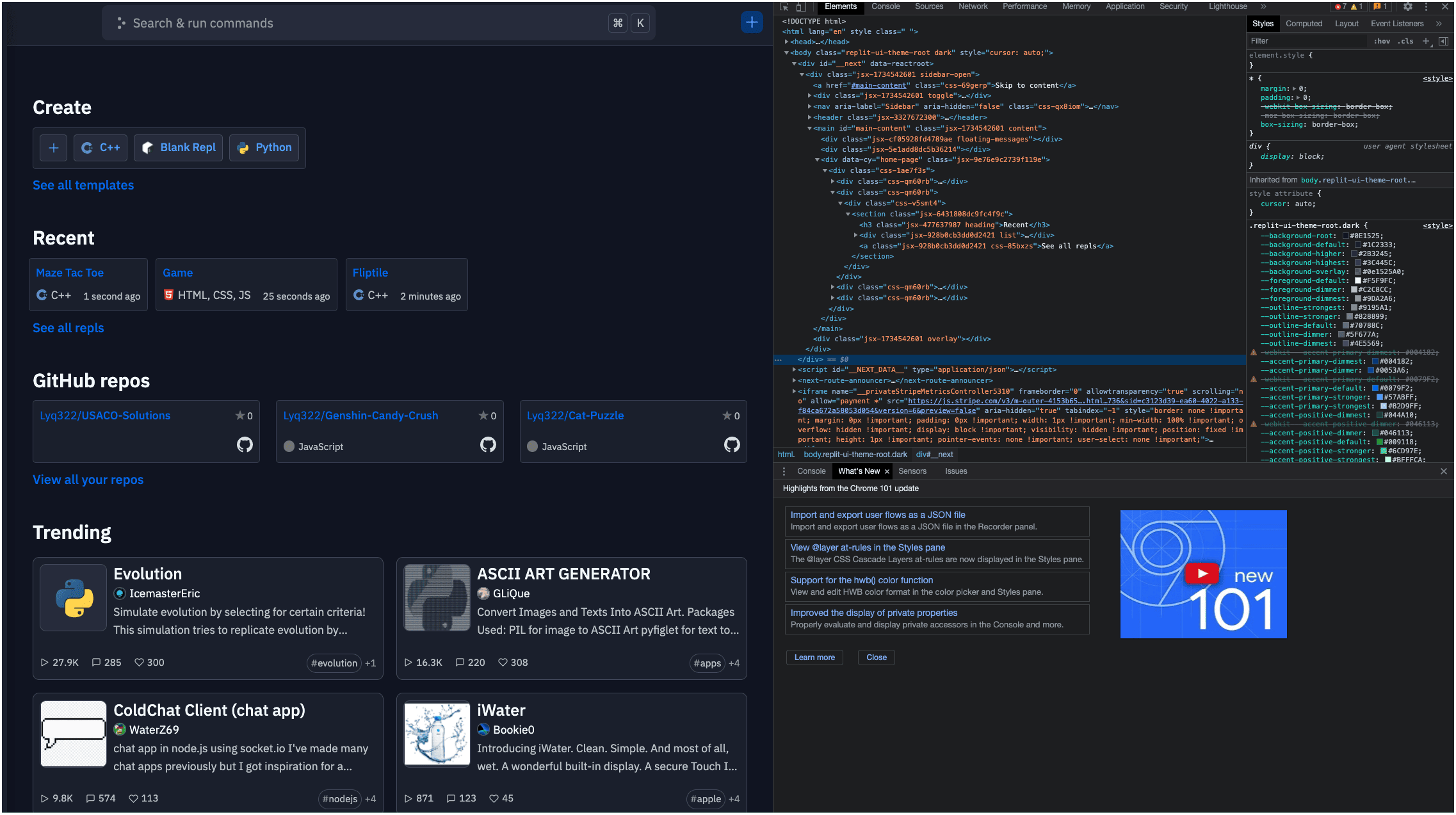This screenshot has width=1456, height=815.
Task: Open Sensors tab in drawer
Action: 912,471
